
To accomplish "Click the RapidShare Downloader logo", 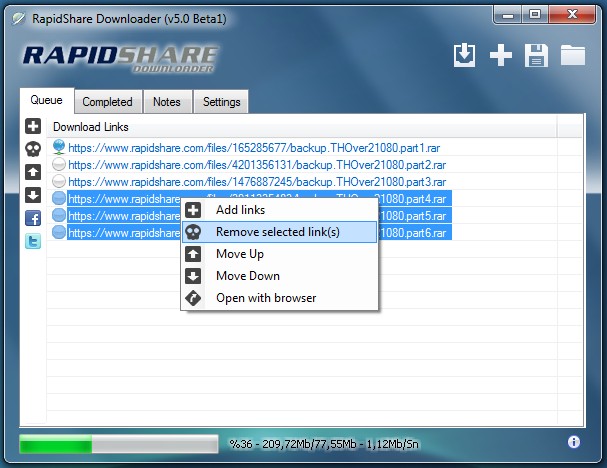I will tap(120, 58).
